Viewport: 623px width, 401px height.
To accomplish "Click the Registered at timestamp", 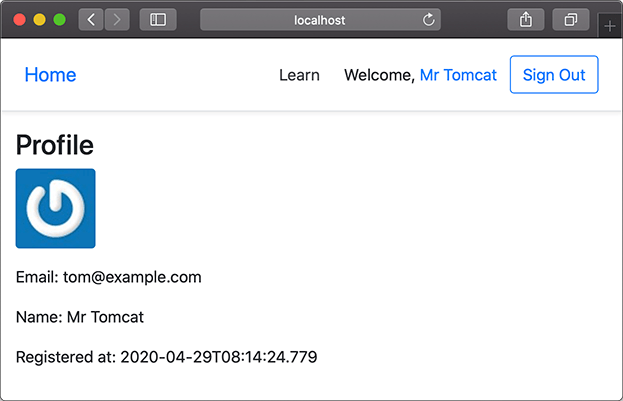I will click(x=218, y=356).
